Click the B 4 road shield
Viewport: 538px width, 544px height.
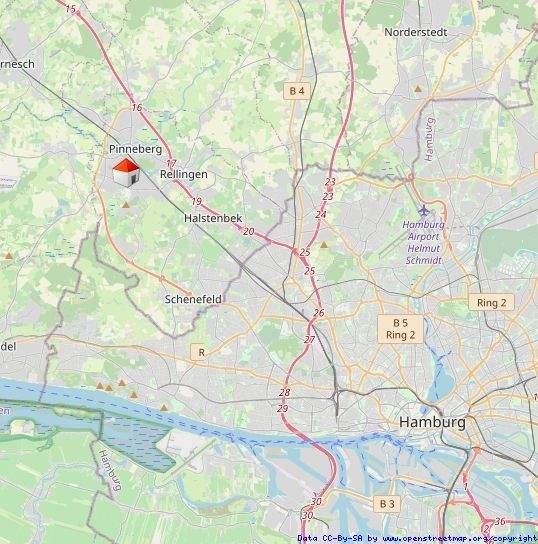(297, 91)
